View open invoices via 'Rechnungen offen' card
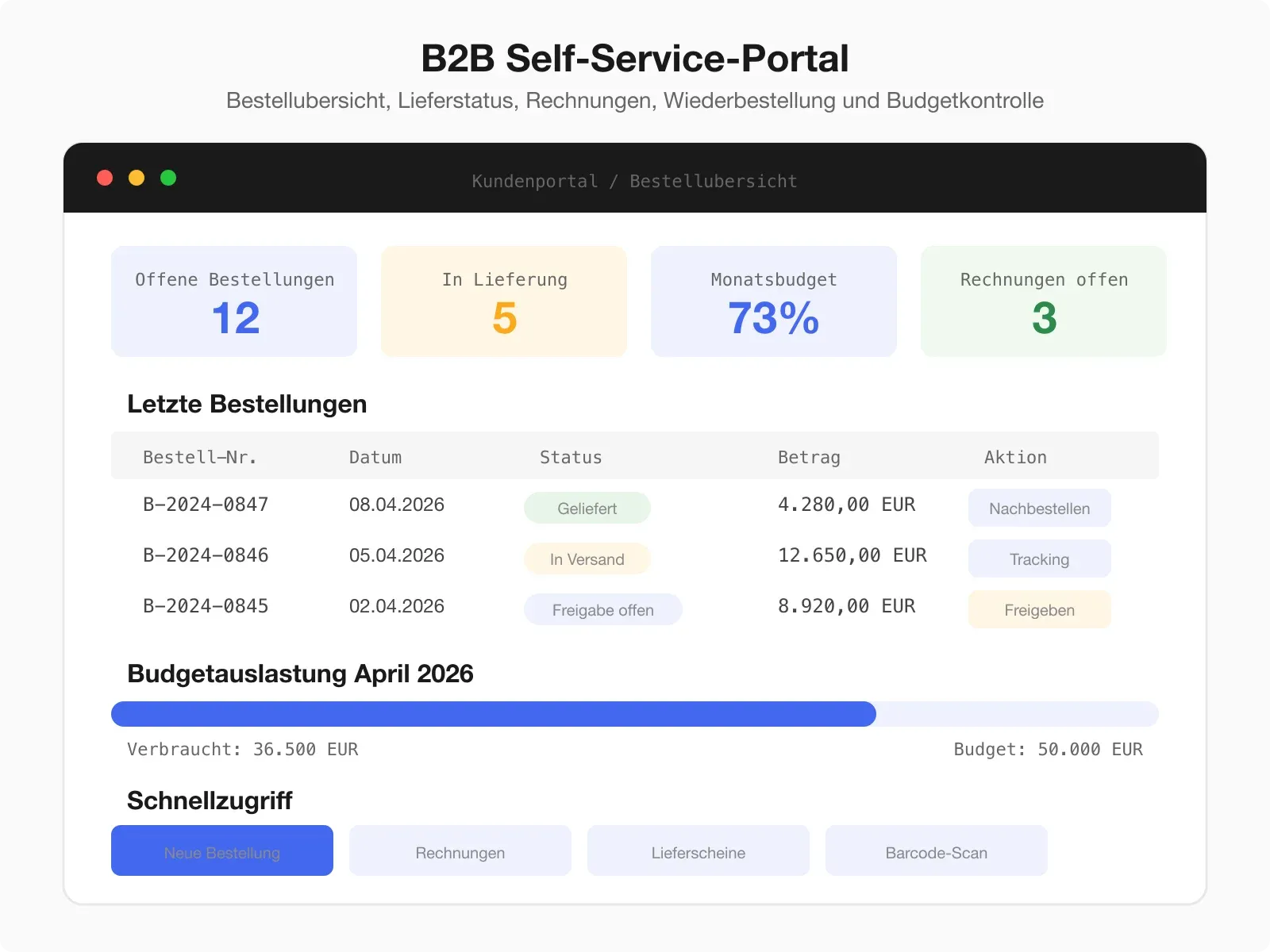 click(1043, 301)
